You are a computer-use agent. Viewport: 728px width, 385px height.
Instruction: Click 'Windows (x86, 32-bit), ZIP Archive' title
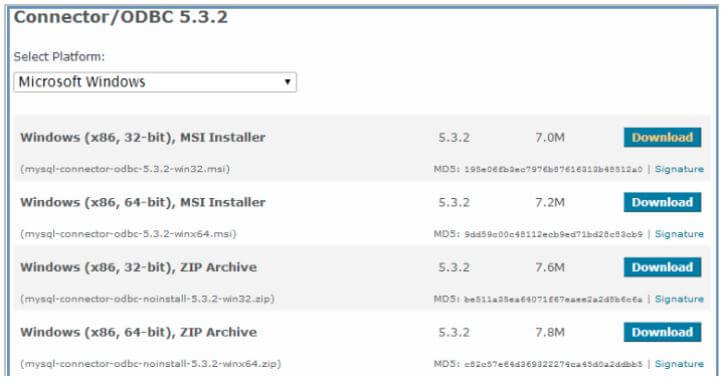138,268
